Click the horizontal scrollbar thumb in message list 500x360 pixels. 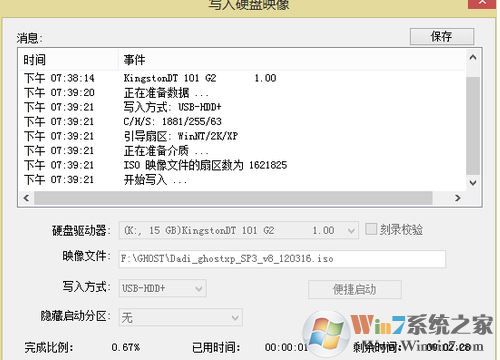click(x=233, y=198)
